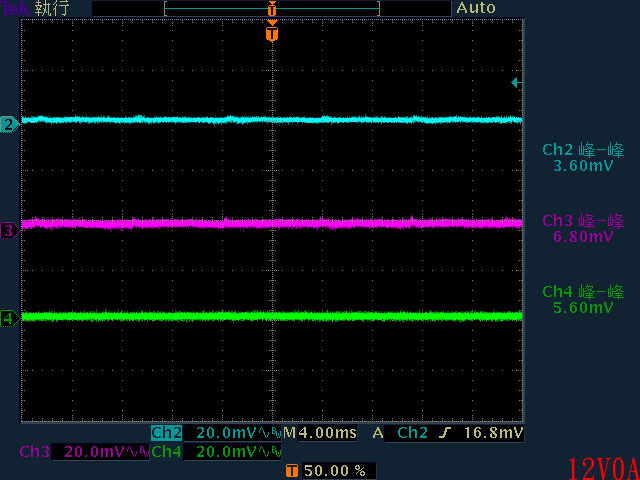Click the Ch4 label in bottom readout
This screenshot has height=480, width=640.
click(x=167, y=452)
